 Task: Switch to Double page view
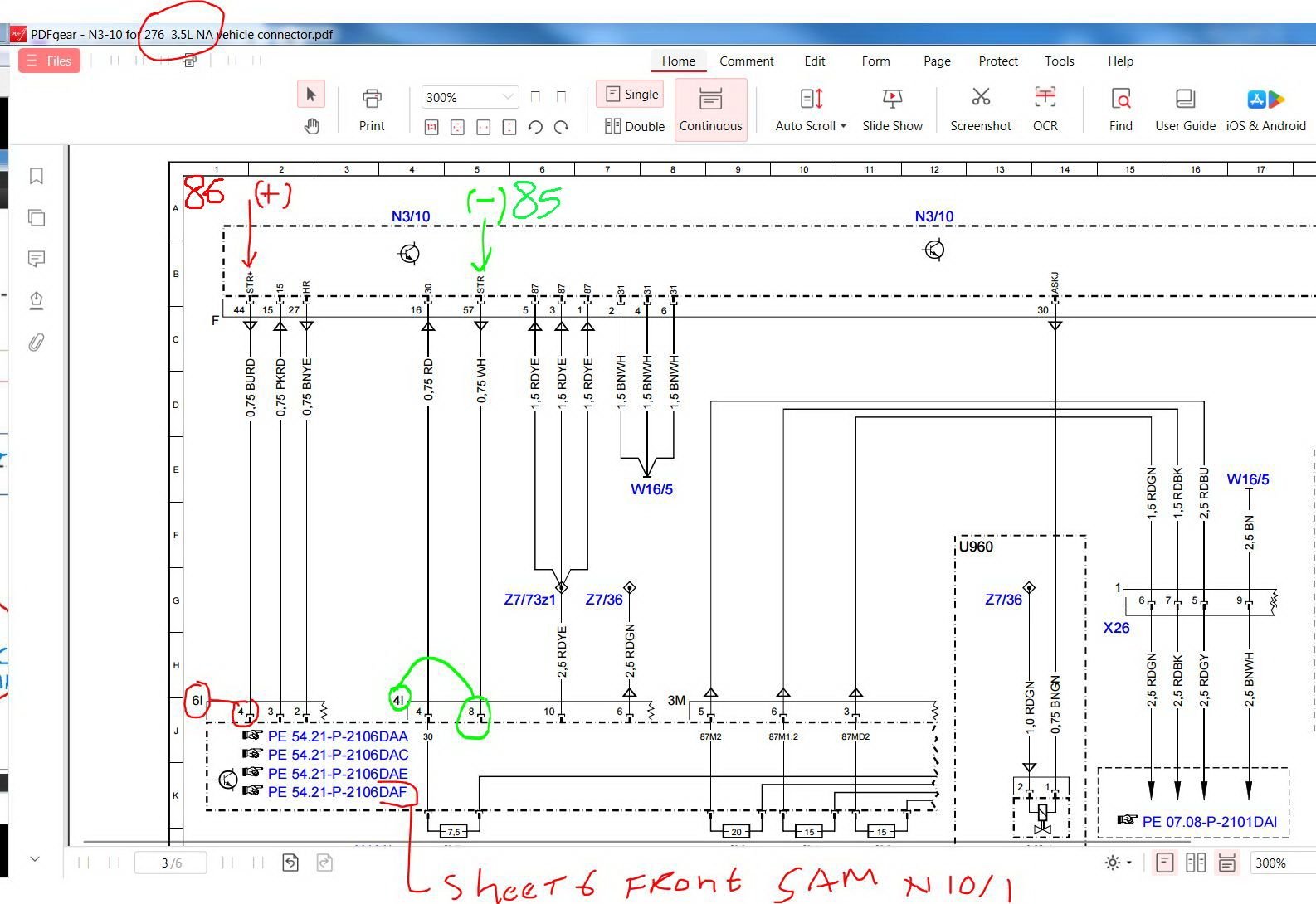click(635, 126)
